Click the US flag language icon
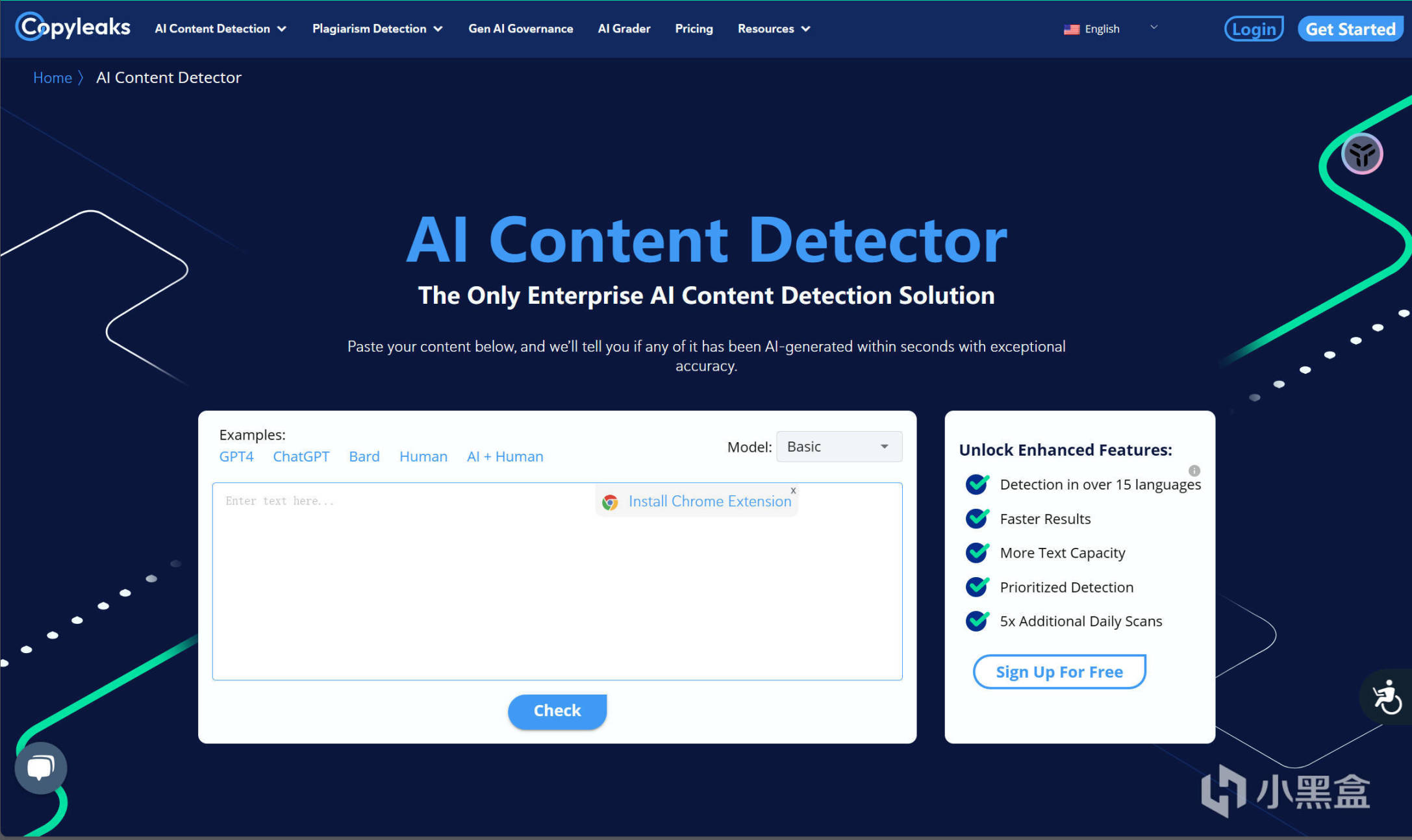 coord(1072,29)
